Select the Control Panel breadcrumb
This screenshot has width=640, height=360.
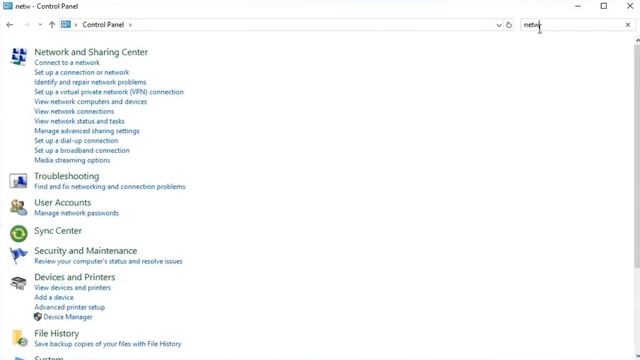(x=103, y=24)
